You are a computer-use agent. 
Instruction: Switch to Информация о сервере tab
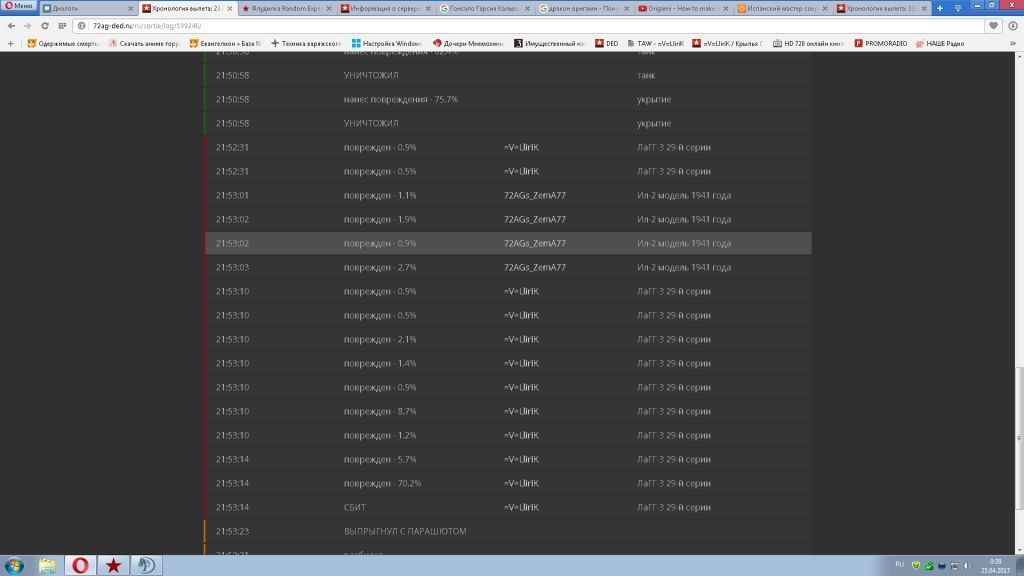[385, 8]
